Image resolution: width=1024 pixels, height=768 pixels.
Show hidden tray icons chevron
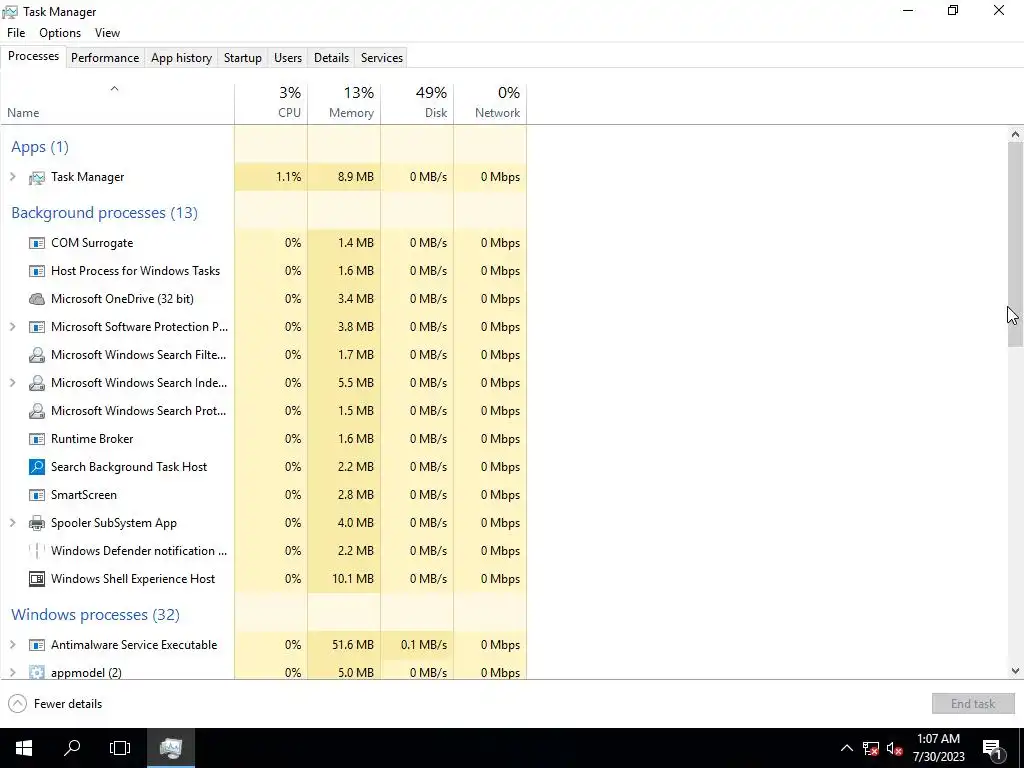(846, 748)
